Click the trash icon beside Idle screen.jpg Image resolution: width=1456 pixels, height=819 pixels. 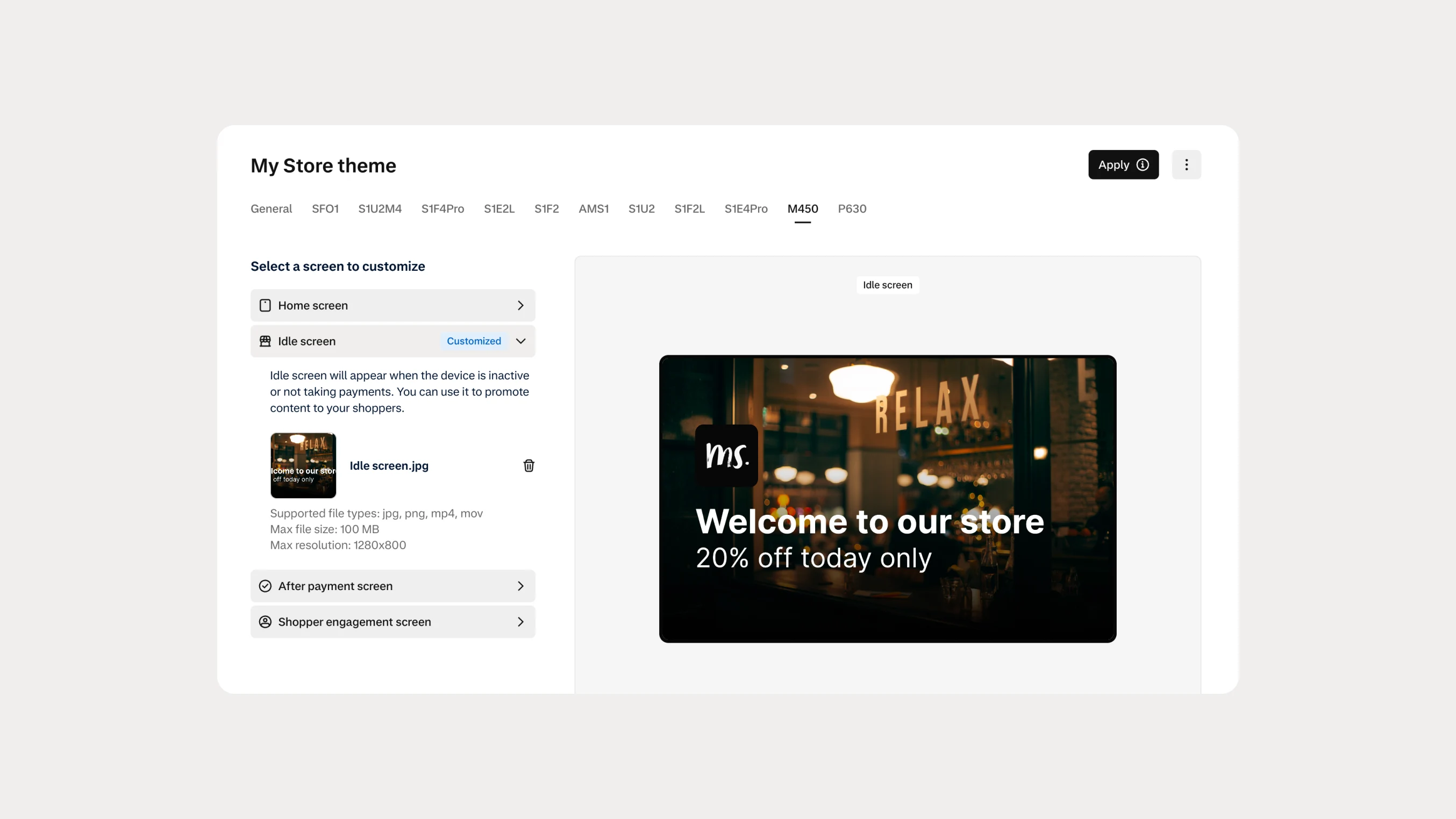pos(529,465)
